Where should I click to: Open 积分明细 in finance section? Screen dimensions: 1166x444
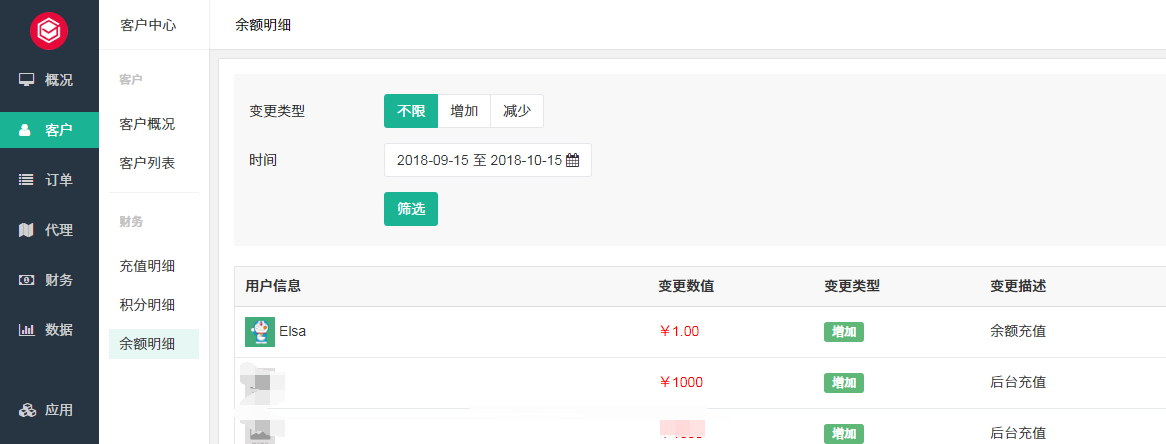pyautogui.click(x=147, y=305)
